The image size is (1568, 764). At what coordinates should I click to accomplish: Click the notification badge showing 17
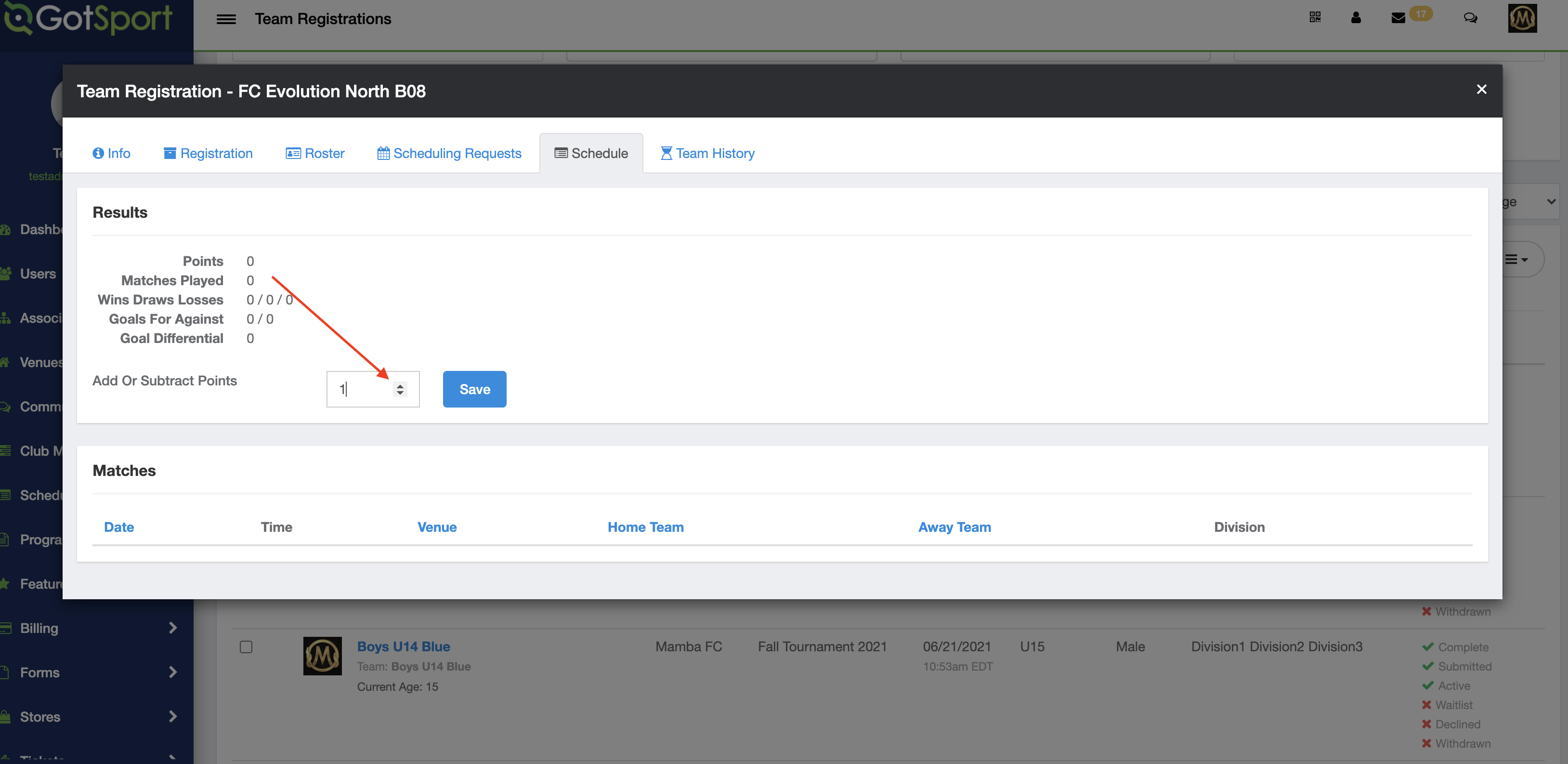[1421, 13]
